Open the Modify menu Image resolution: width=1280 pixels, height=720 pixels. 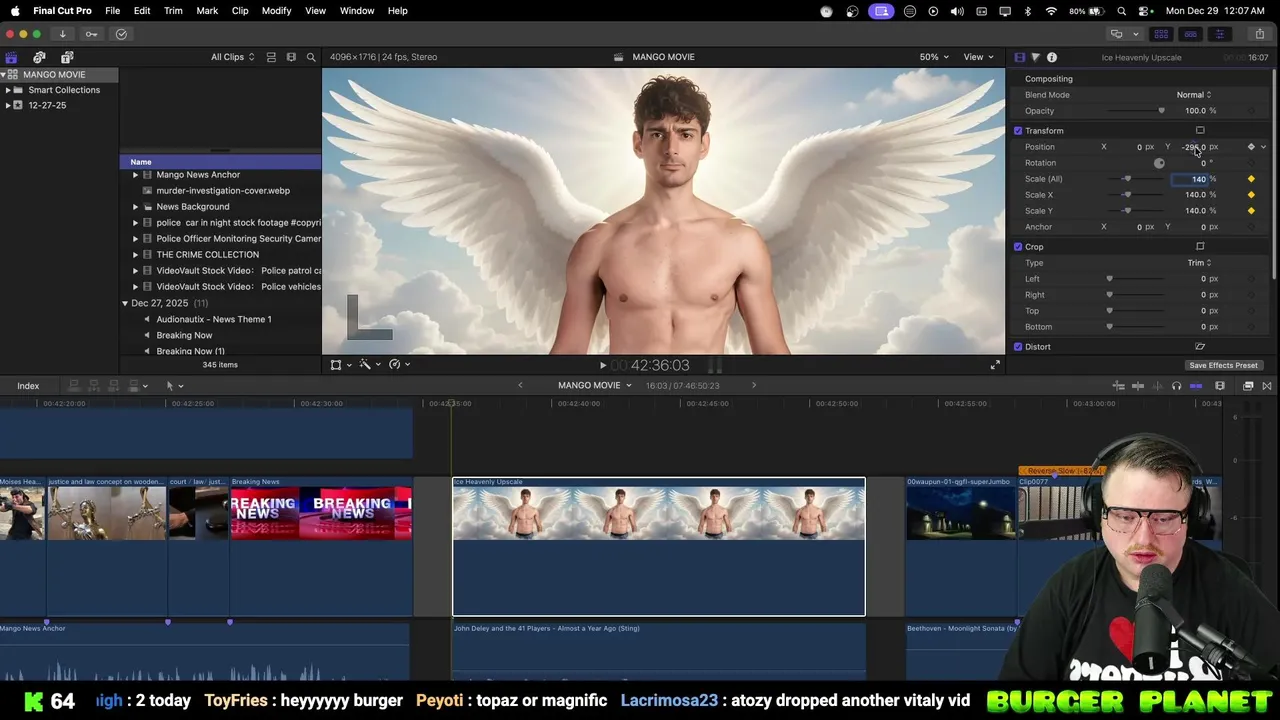pos(276,11)
